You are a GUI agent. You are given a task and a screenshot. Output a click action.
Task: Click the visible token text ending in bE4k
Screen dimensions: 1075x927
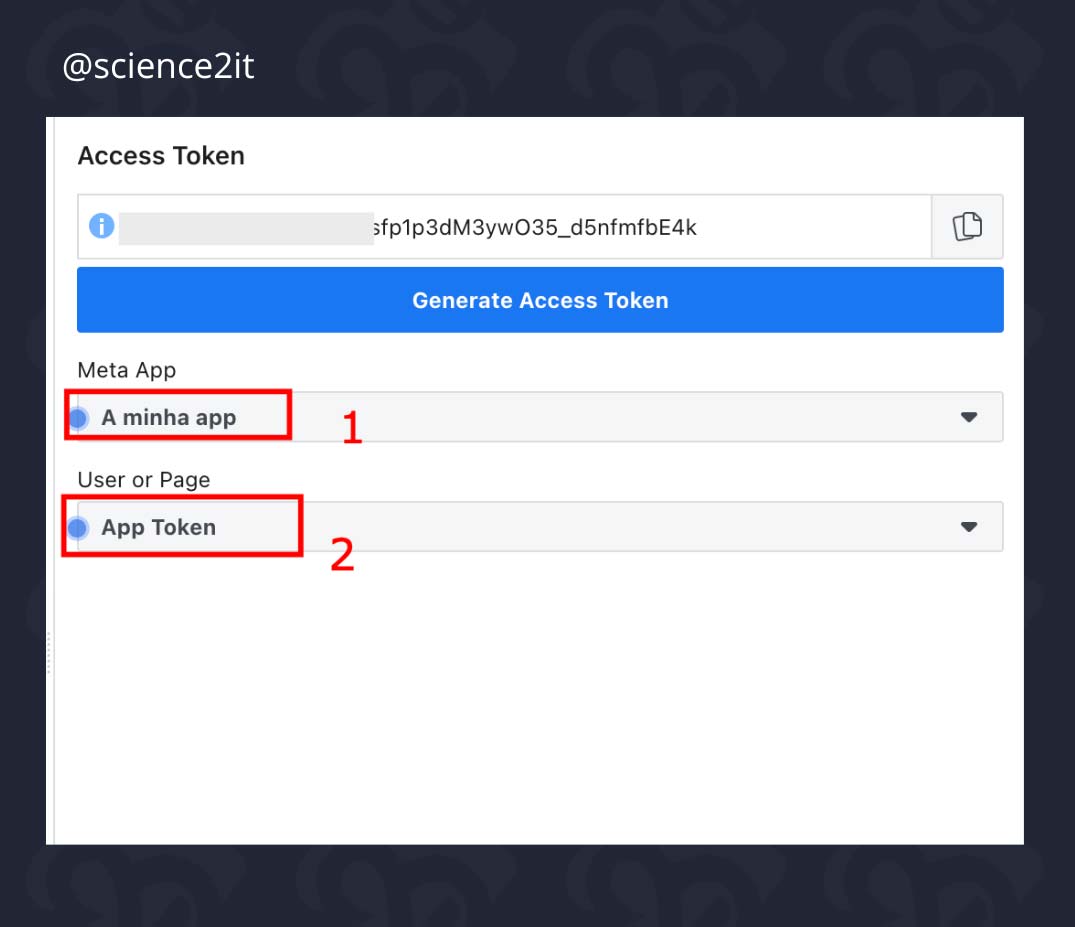[x=534, y=227]
